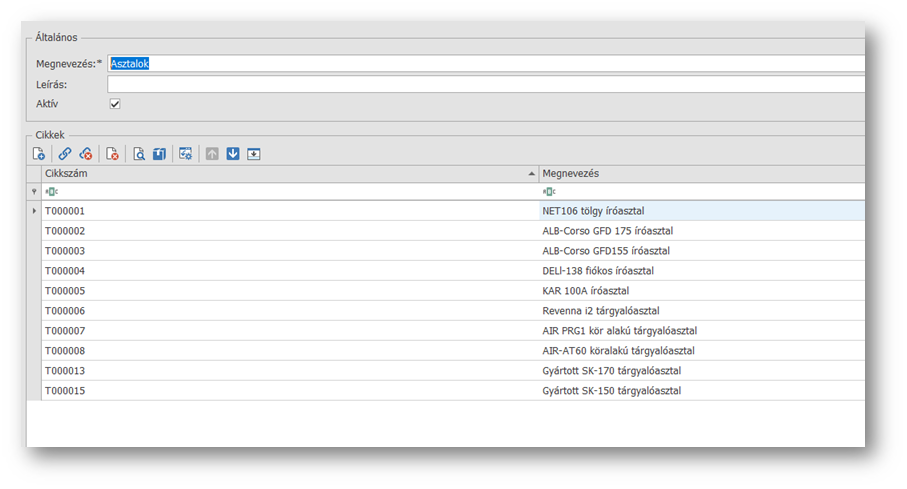This screenshot has width=907, height=489.
Task: Click the delete document icon
Action: point(113,154)
